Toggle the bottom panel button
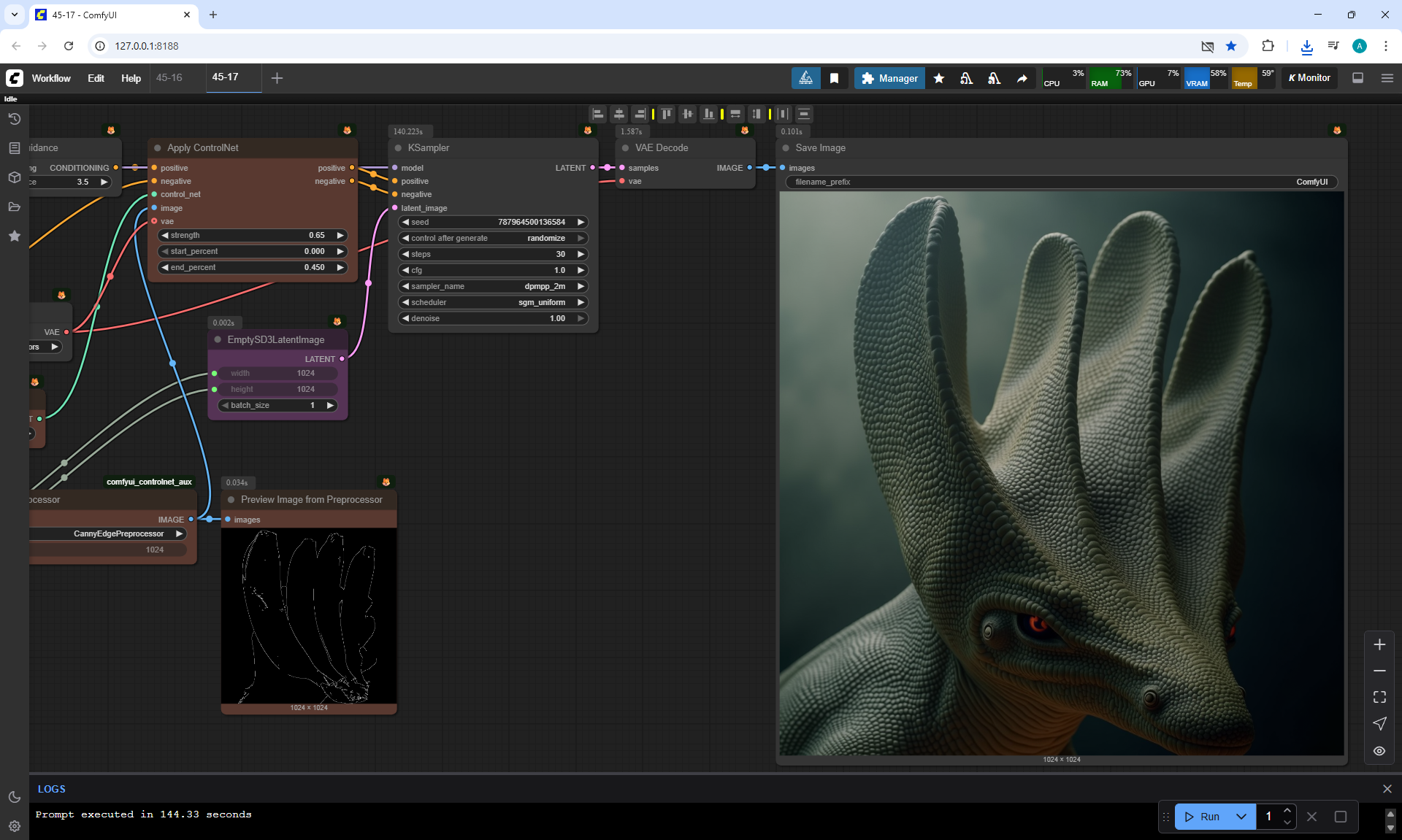 click(1357, 78)
